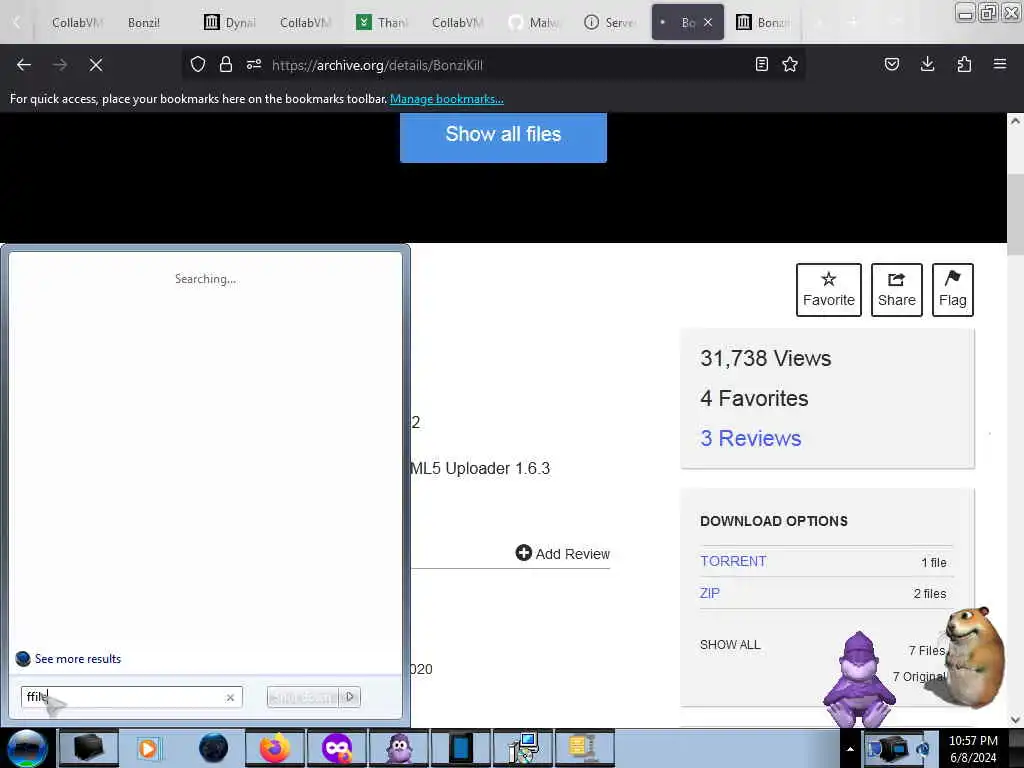
Task: Click the Shut down button
Action: (x=304, y=697)
